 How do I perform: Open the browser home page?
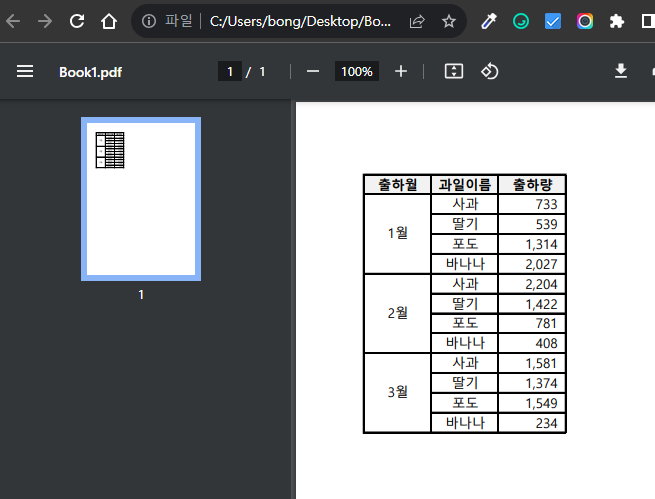[109, 21]
